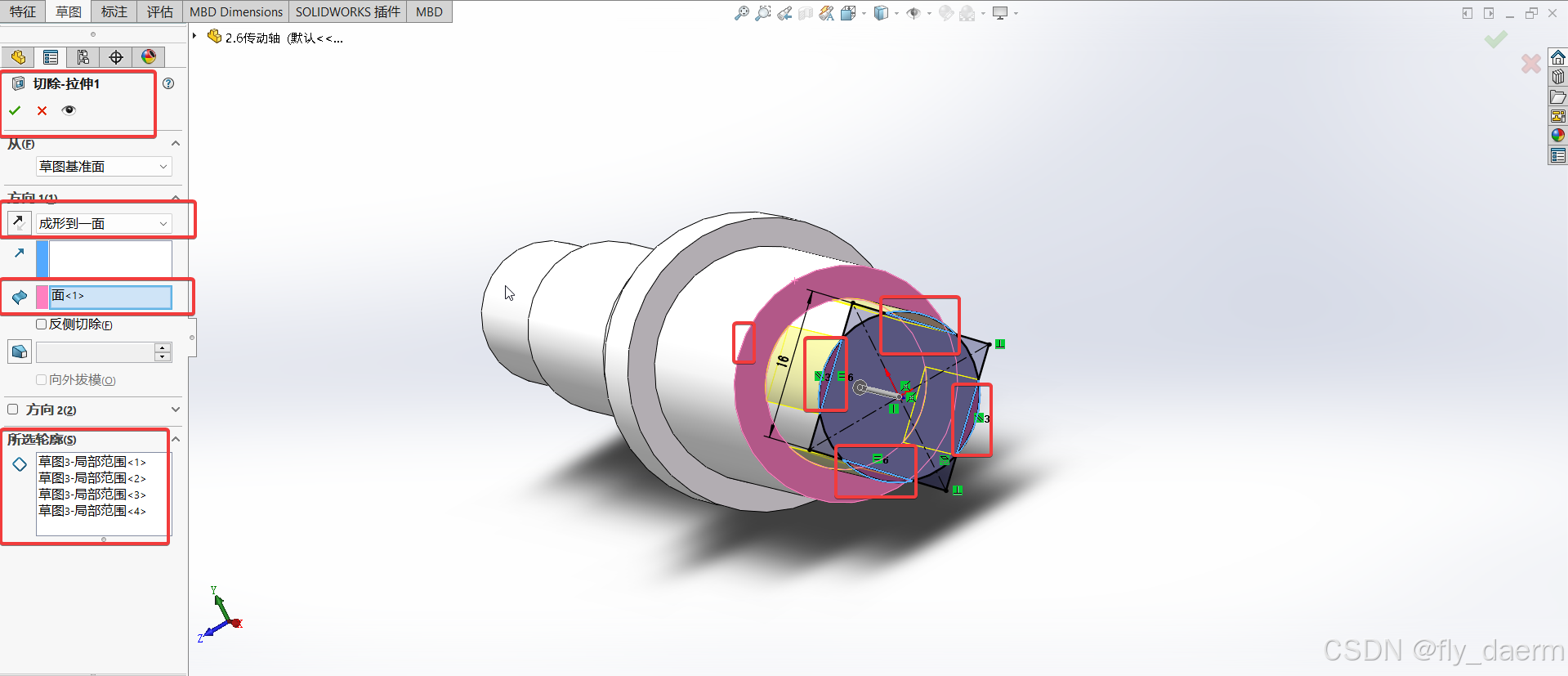Open the ConfigurationManager tab icon
This screenshot has width=1568, height=676.
83,57
